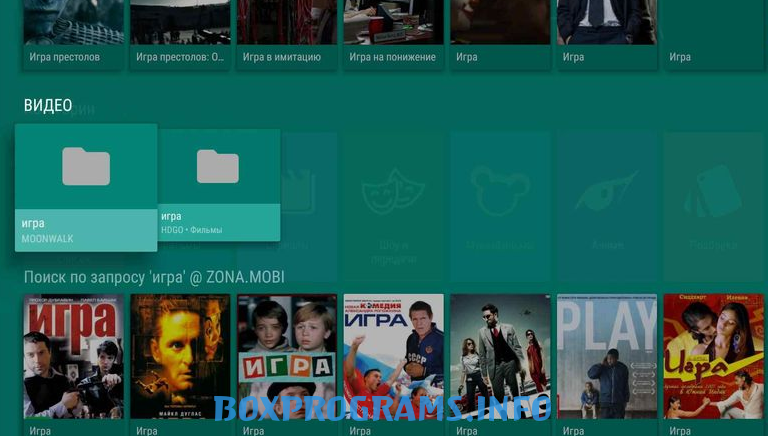Click the ВИДЕО section heading
This screenshot has width=768, height=436.
point(48,106)
